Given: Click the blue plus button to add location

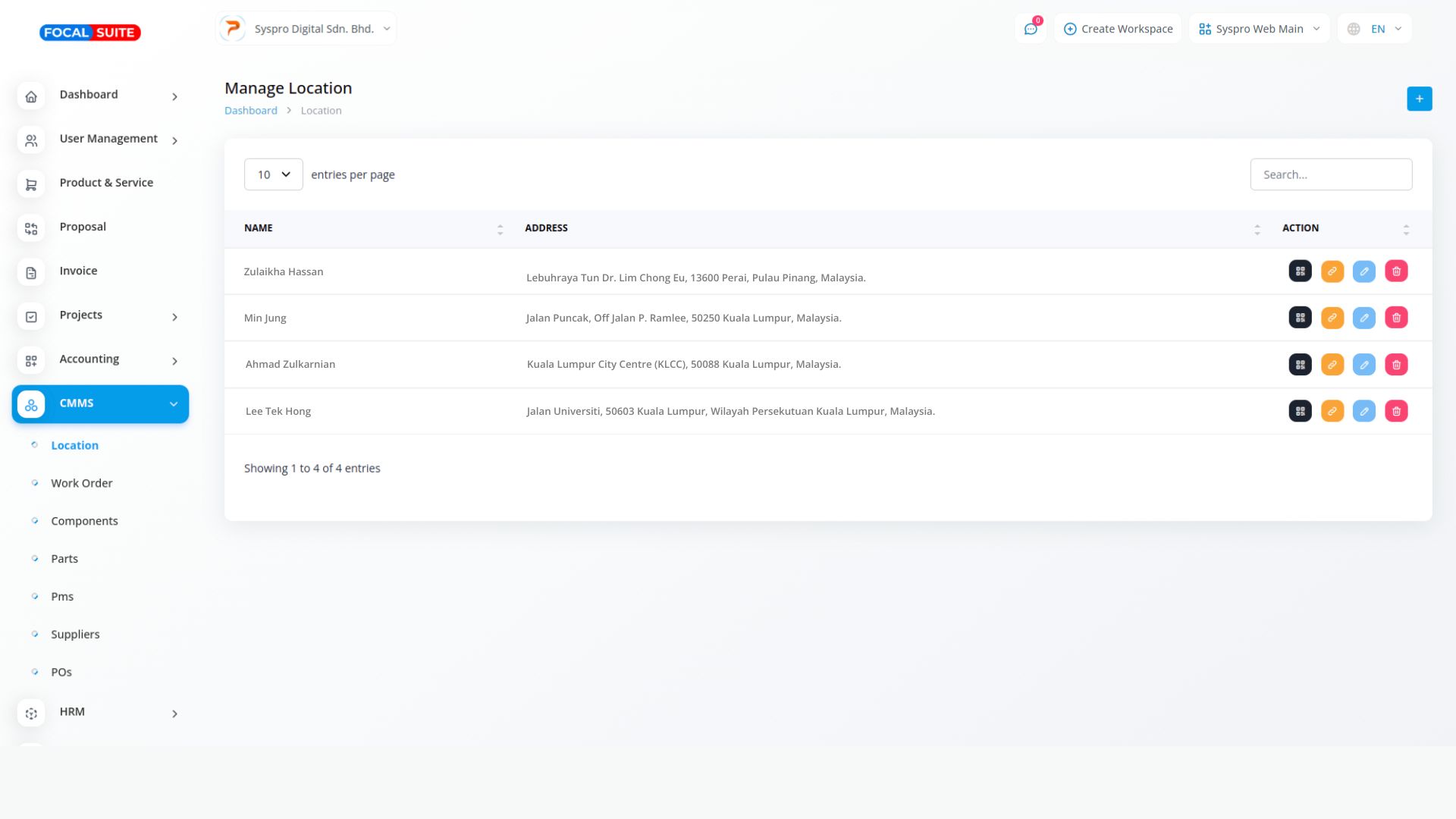Looking at the screenshot, I should pos(1419,99).
